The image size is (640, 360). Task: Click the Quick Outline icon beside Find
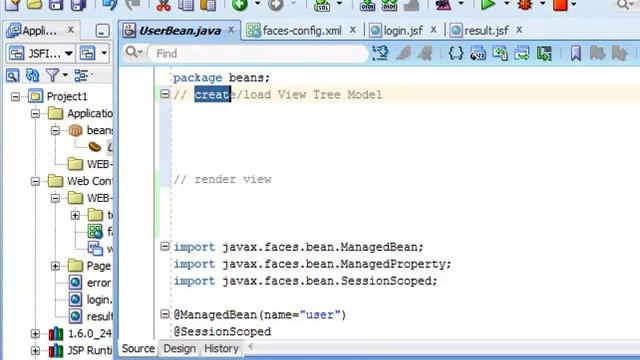coord(380,53)
